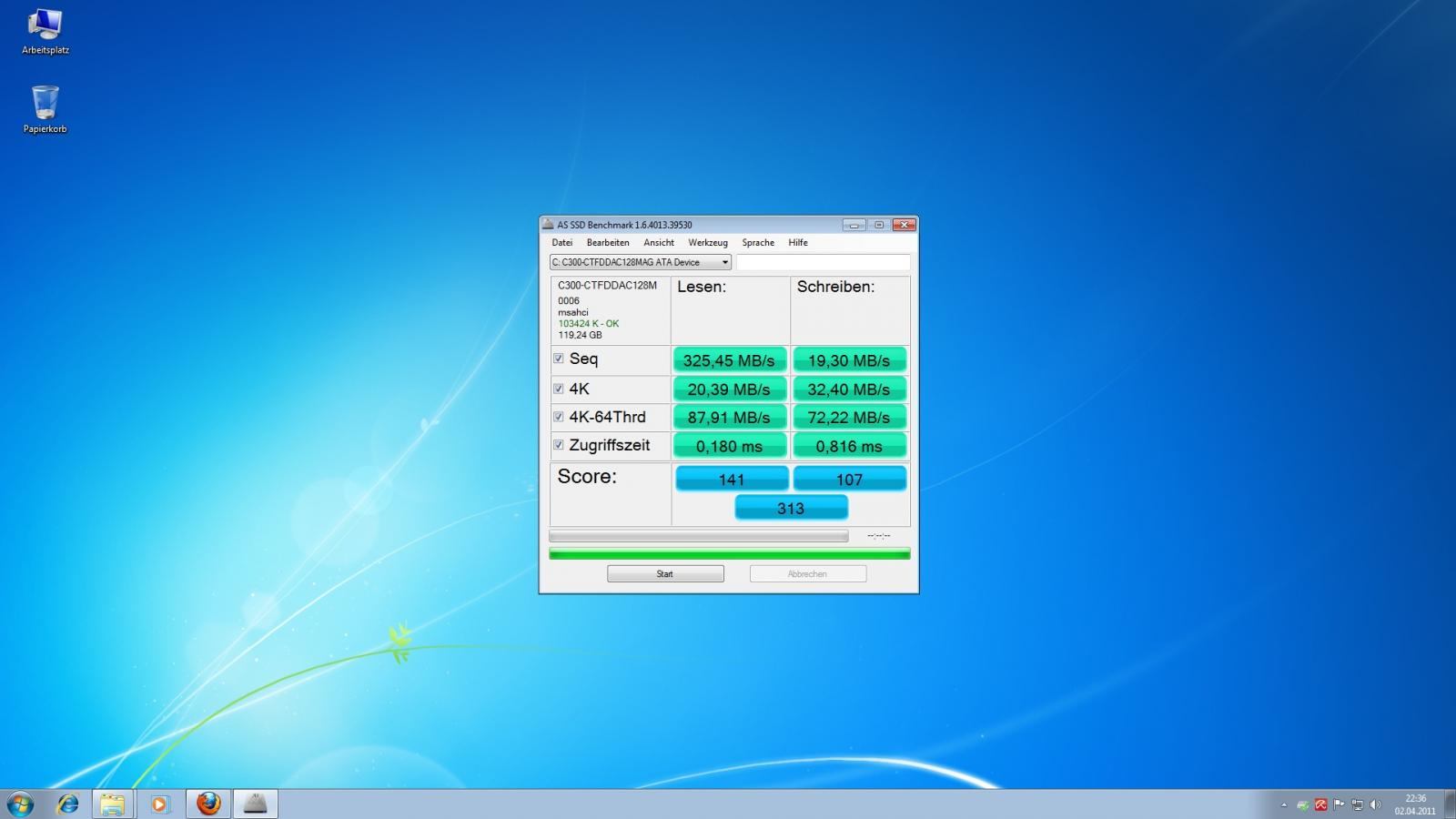
Task: Click the green '103424 K - OK' alignment text
Action: click(x=588, y=323)
